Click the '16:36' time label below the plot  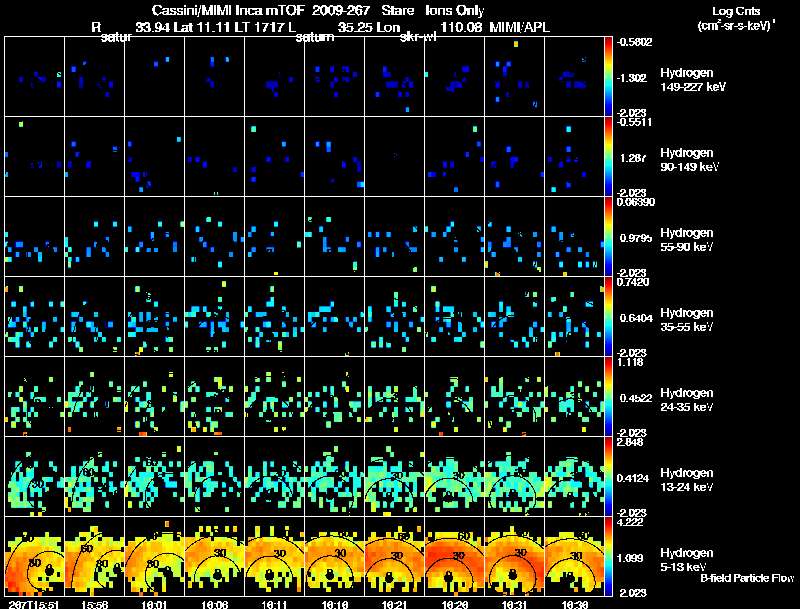(x=574, y=605)
